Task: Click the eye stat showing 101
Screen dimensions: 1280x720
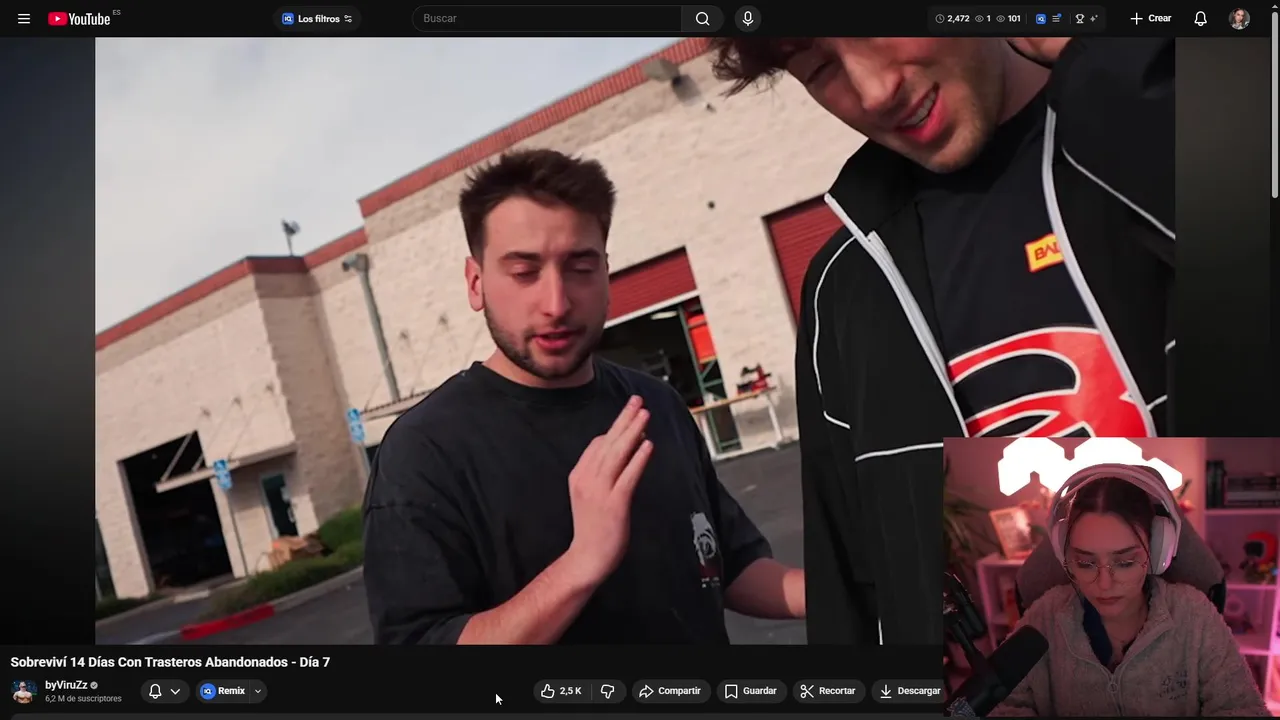Action: pos(1008,19)
